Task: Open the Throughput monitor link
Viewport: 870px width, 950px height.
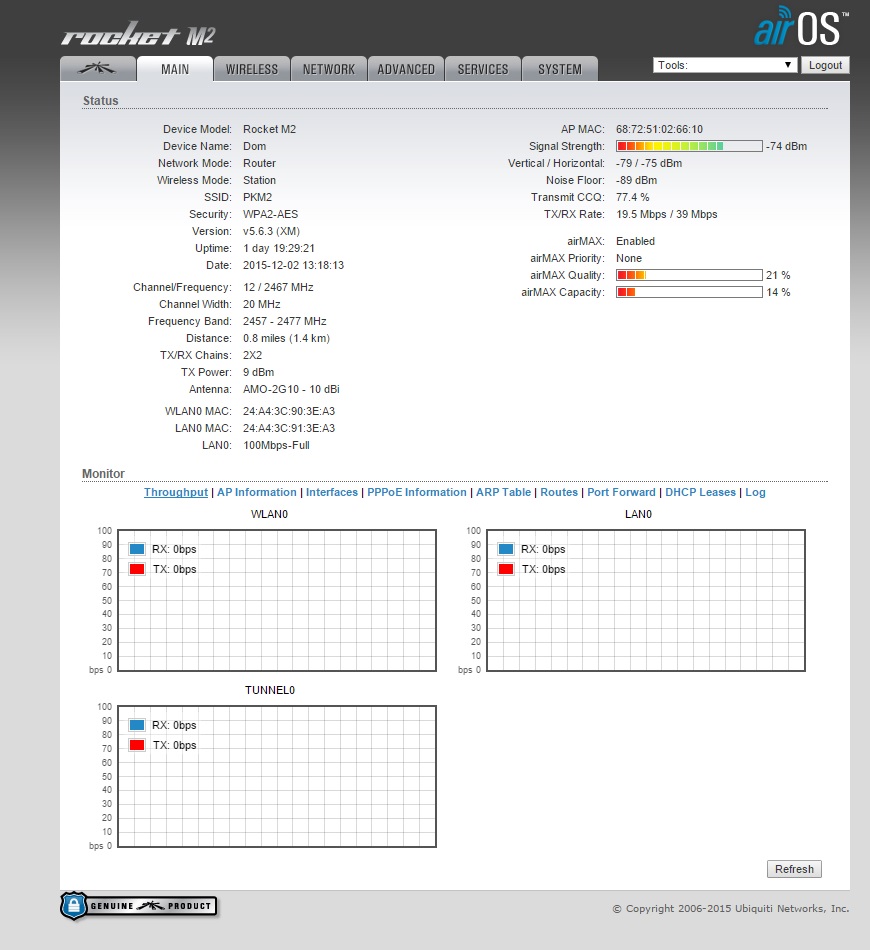Action: click(x=176, y=492)
